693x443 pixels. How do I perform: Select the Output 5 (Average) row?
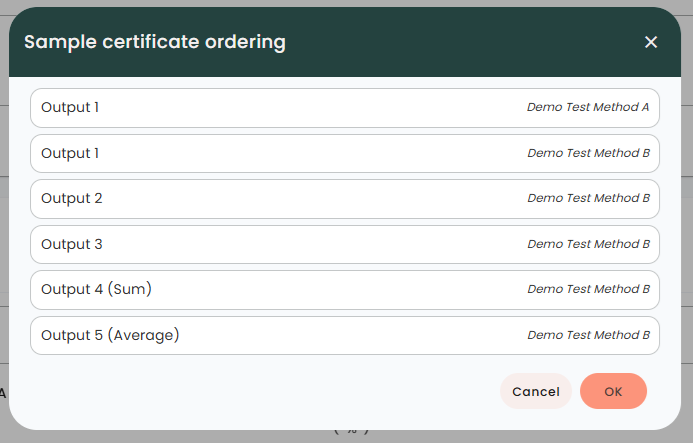click(x=345, y=336)
